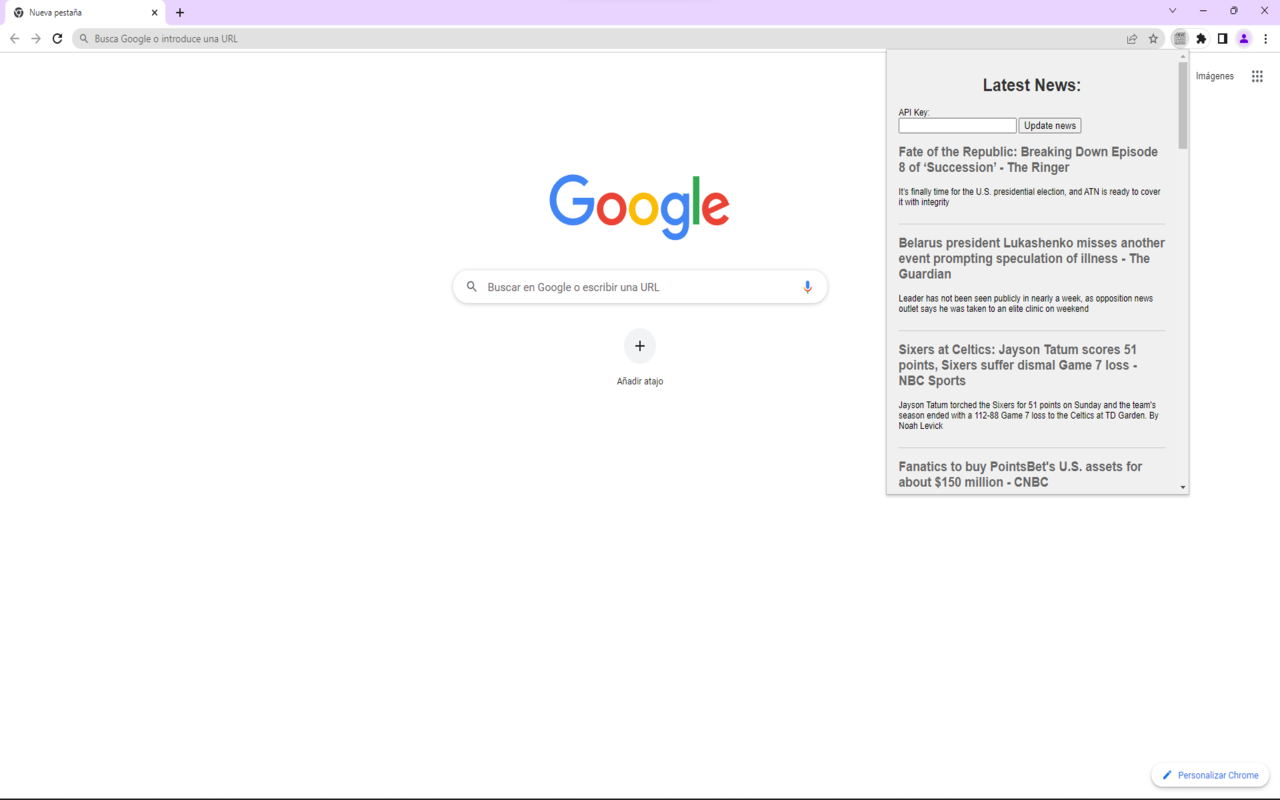Viewport: 1280px width, 800px height.
Task: Click the share page icon in the address bar
Action: tap(1132, 39)
